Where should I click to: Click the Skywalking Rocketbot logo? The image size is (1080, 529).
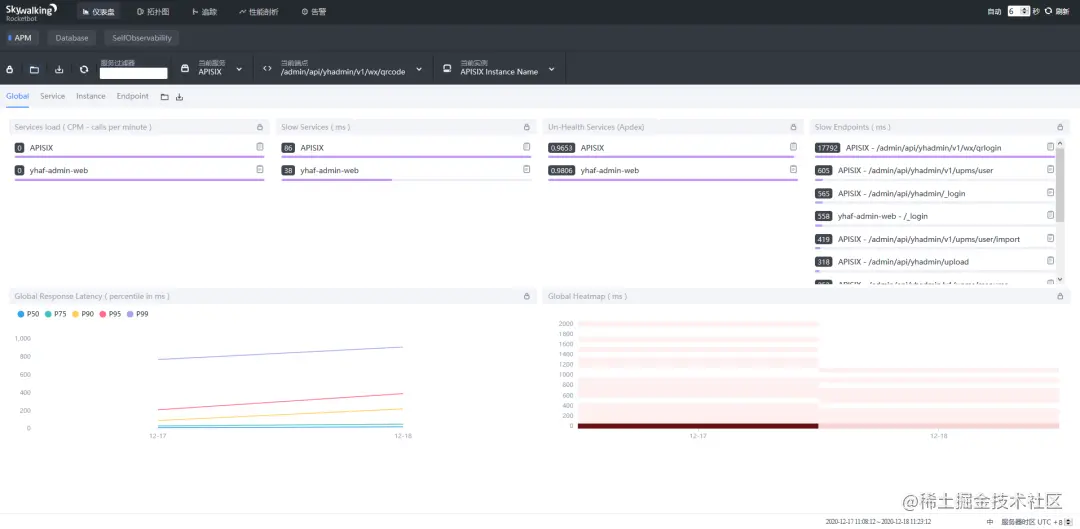tap(31, 12)
